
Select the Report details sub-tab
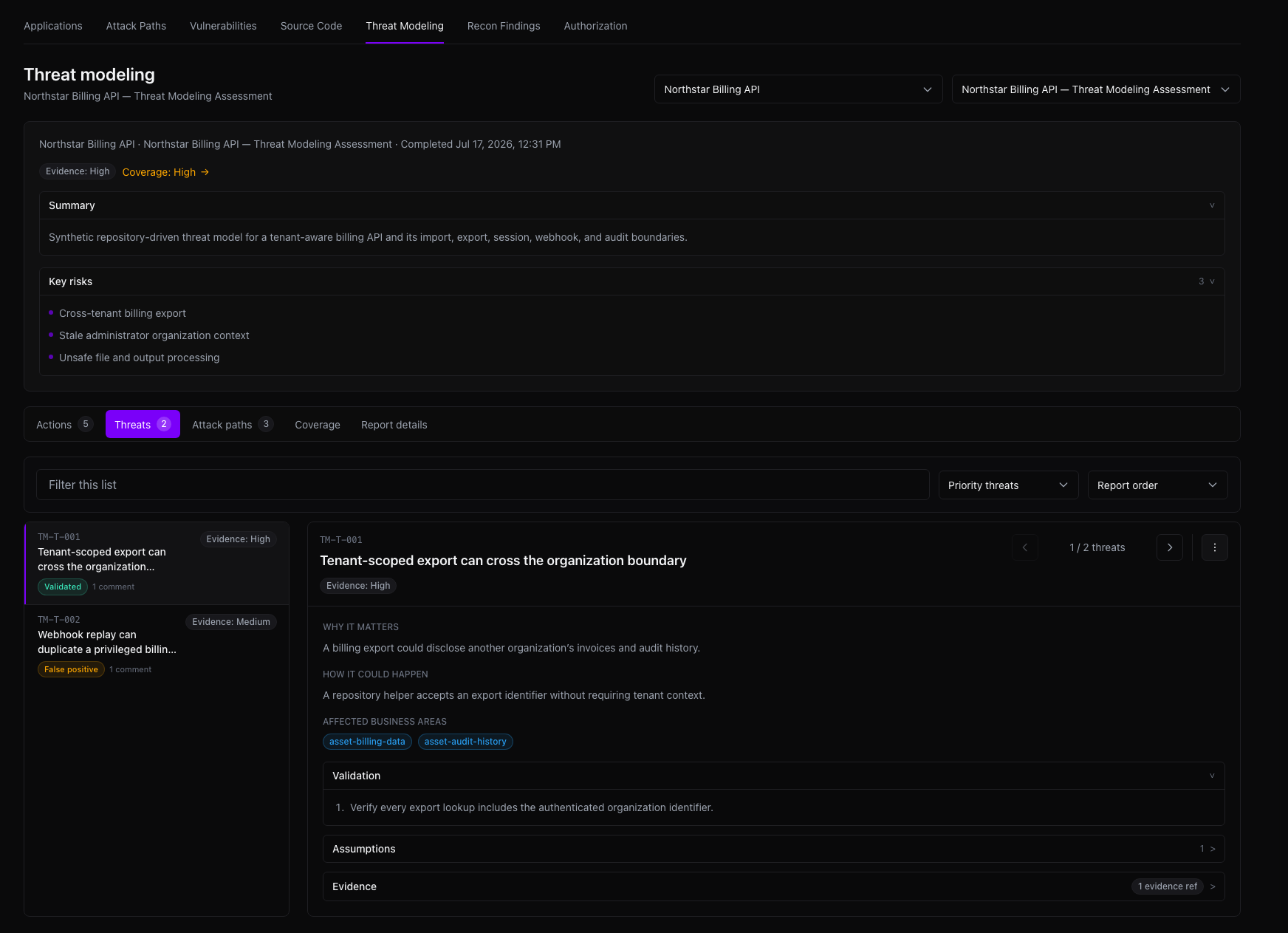pyautogui.click(x=394, y=425)
